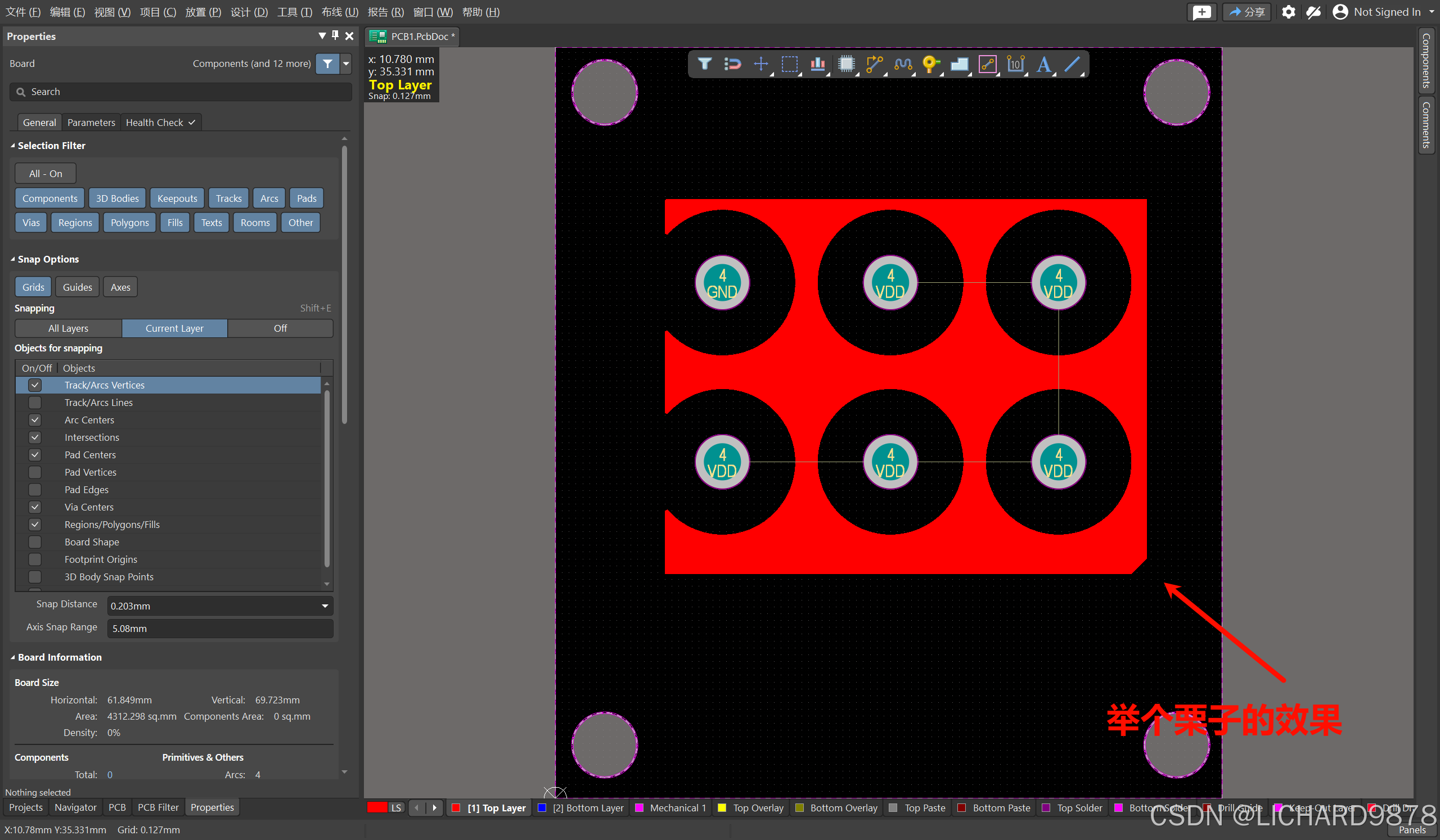Open the 设计 (D) menu
This screenshot has width=1440, height=840.
(x=249, y=12)
